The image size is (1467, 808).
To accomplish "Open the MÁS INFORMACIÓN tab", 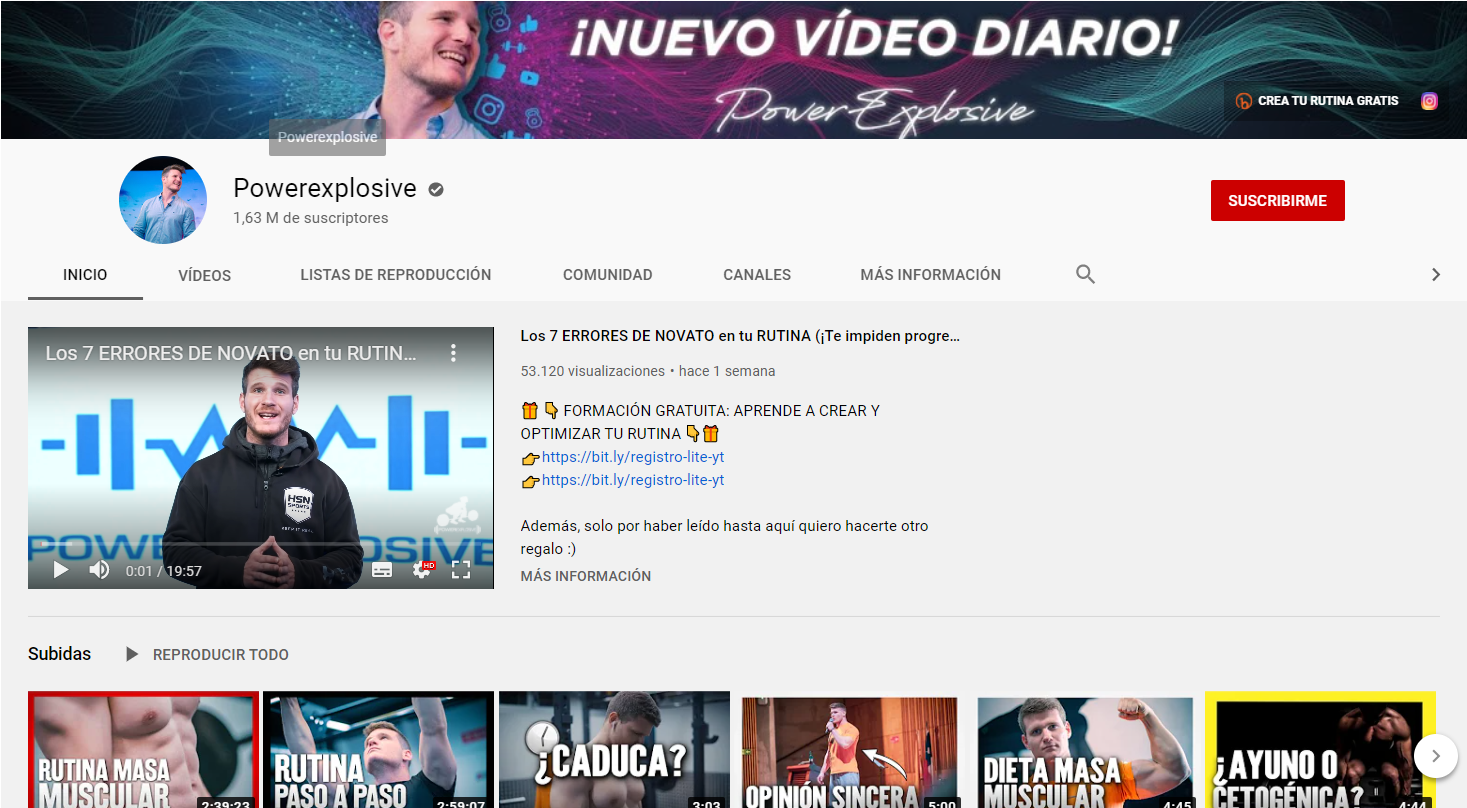I will coord(930,274).
